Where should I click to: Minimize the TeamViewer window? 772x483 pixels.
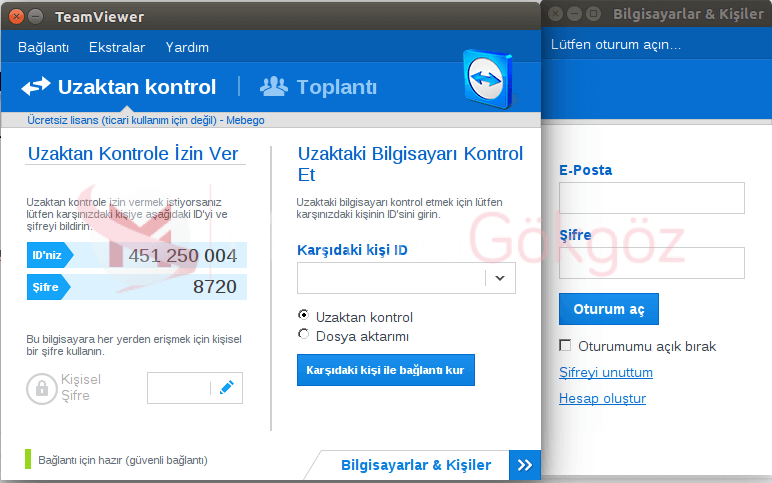[x=35, y=16]
